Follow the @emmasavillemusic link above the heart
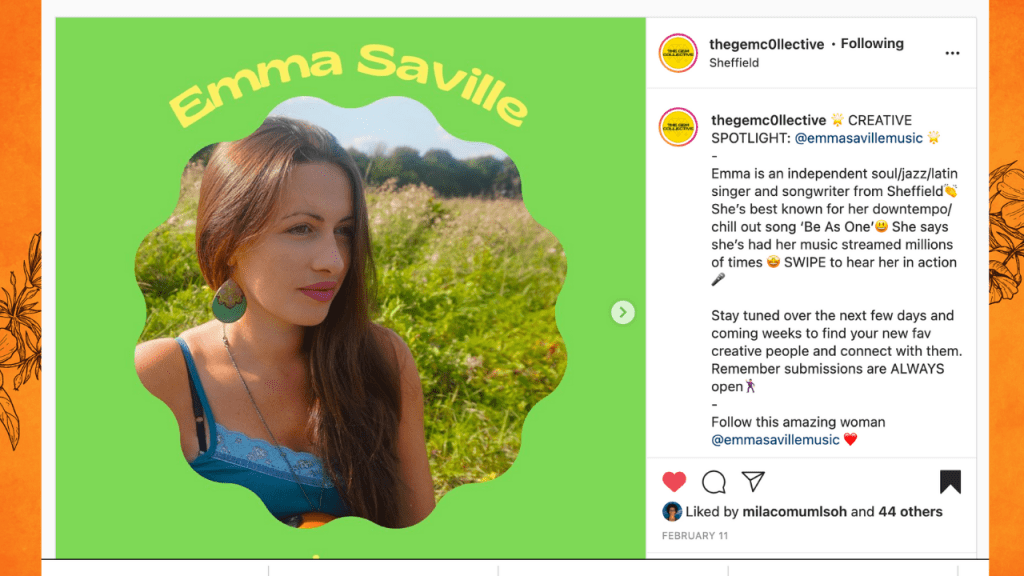This screenshot has width=1024, height=576. [775, 439]
